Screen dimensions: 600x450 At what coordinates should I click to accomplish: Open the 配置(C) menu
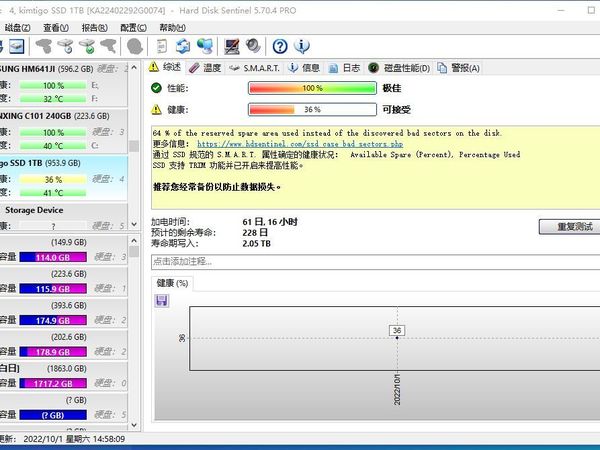click(133, 28)
